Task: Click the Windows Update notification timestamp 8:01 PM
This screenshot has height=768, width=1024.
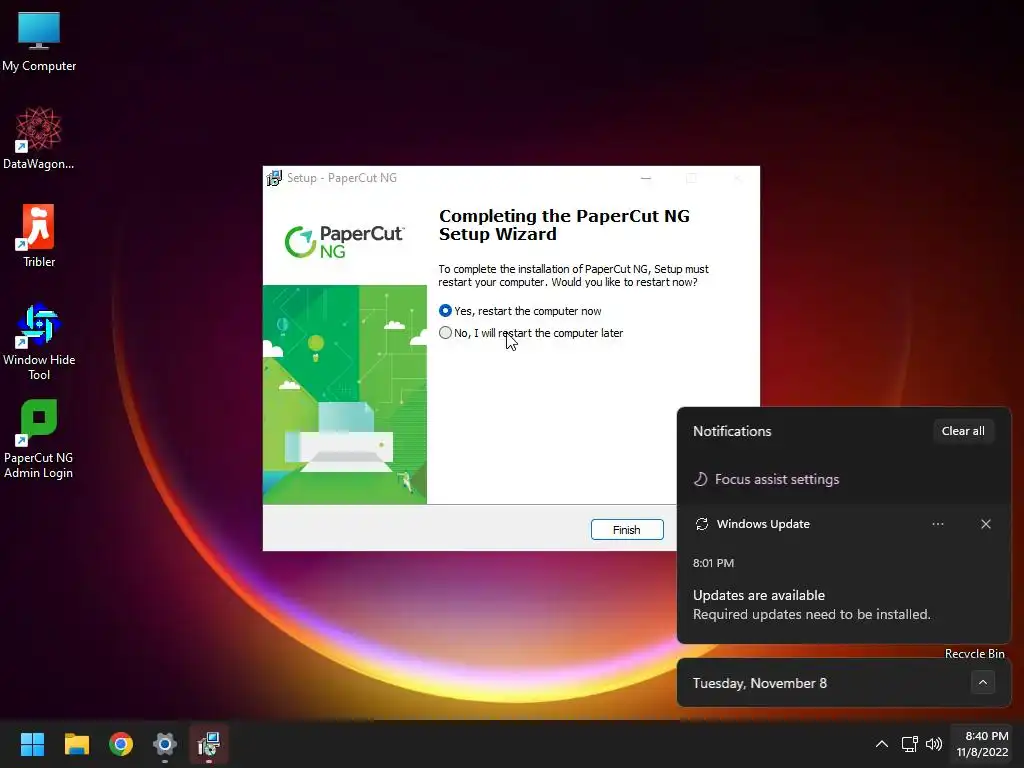Action: point(713,563)
